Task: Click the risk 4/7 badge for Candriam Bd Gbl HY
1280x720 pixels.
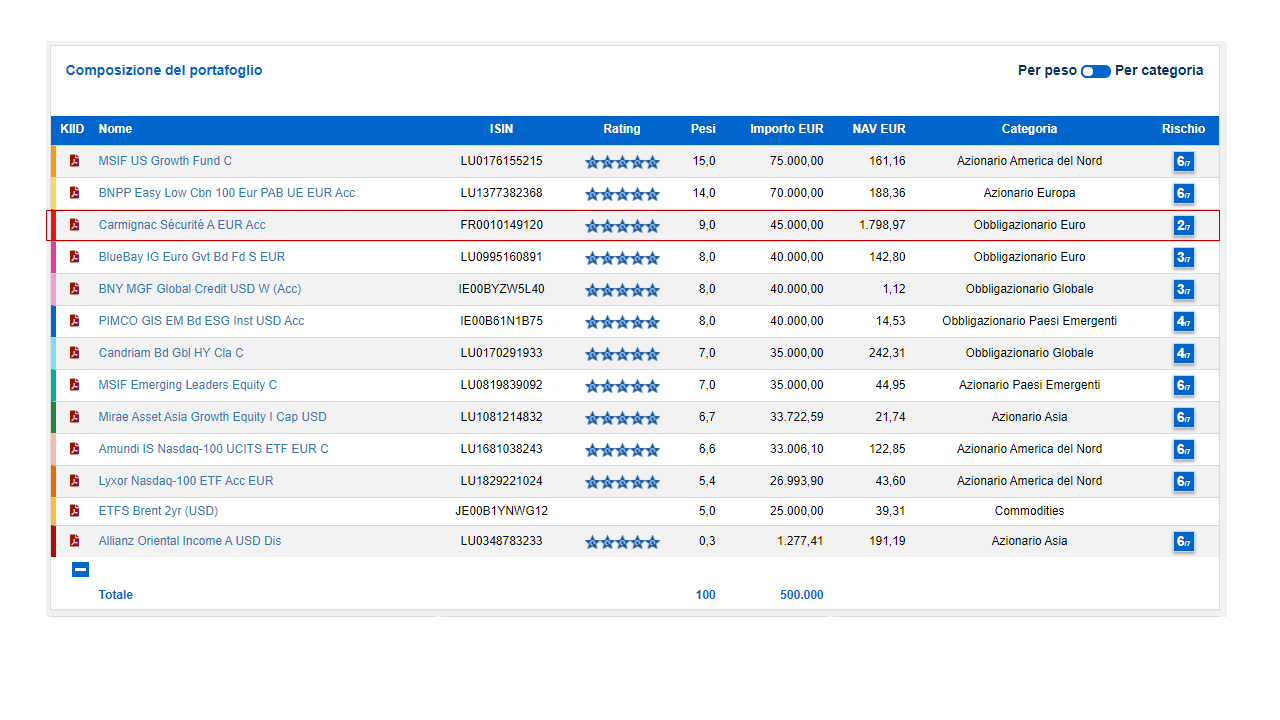Action: coord(1184,354)
